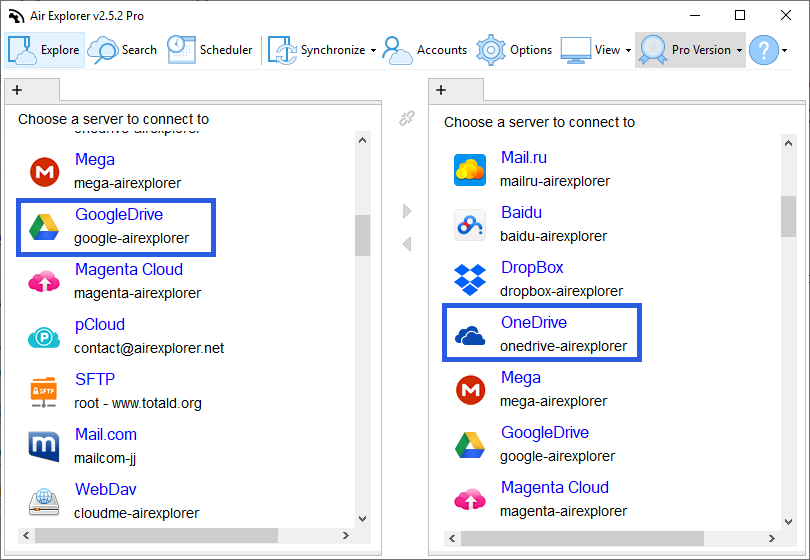
Task: Open the Baidu link in right pane
Action: click(x=521, y=212)
